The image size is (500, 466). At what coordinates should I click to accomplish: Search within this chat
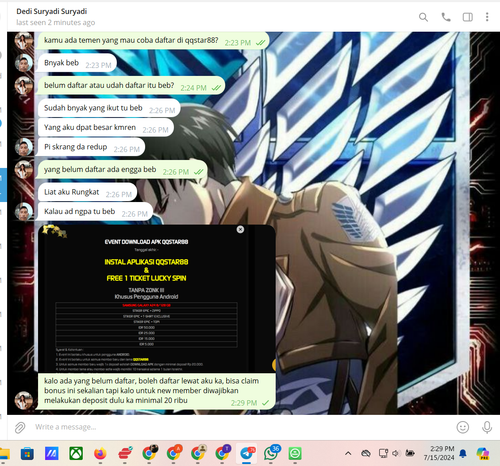click(x=423, y=17)
